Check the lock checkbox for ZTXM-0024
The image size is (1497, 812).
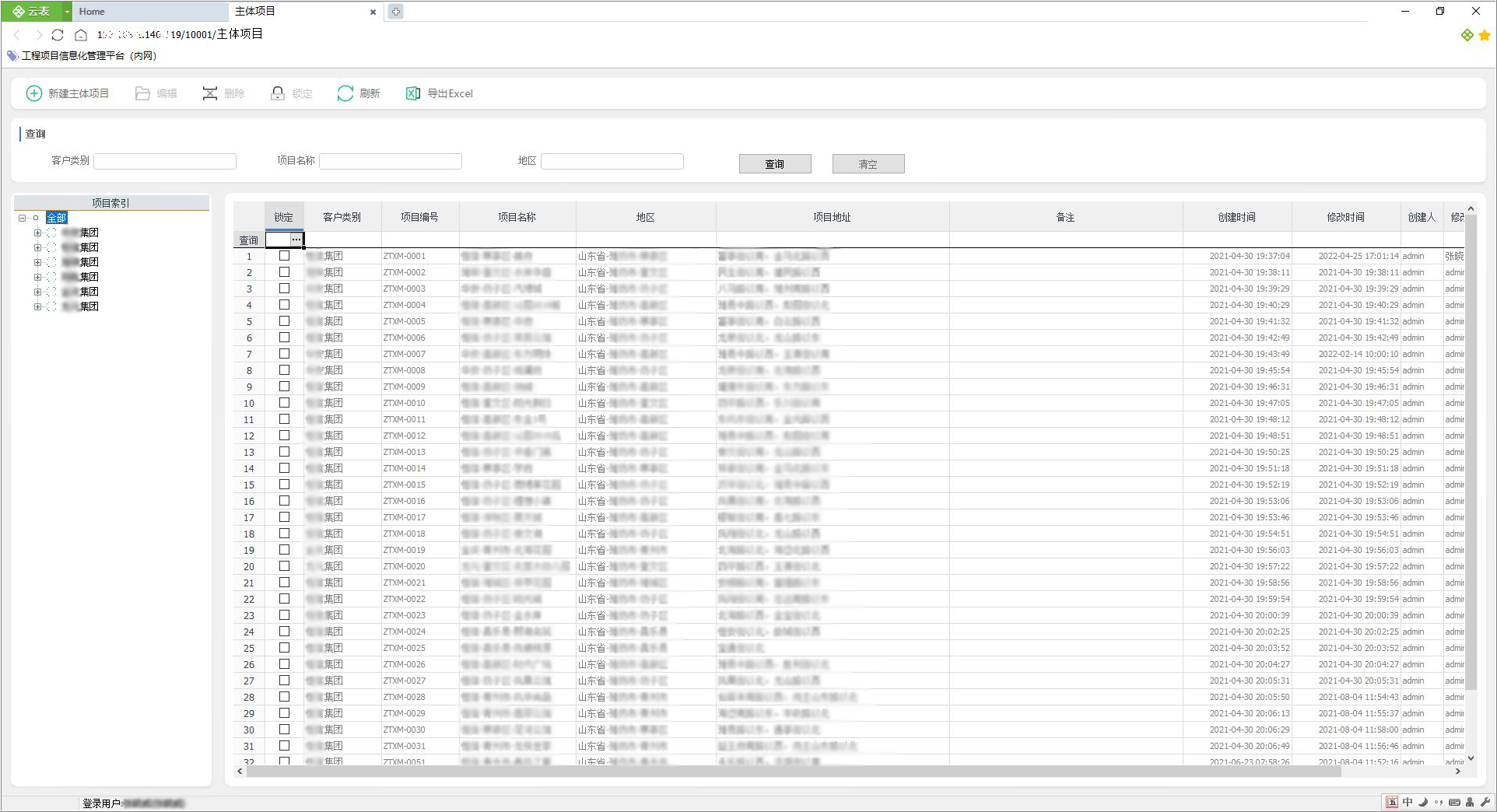[x=284, y=632]
